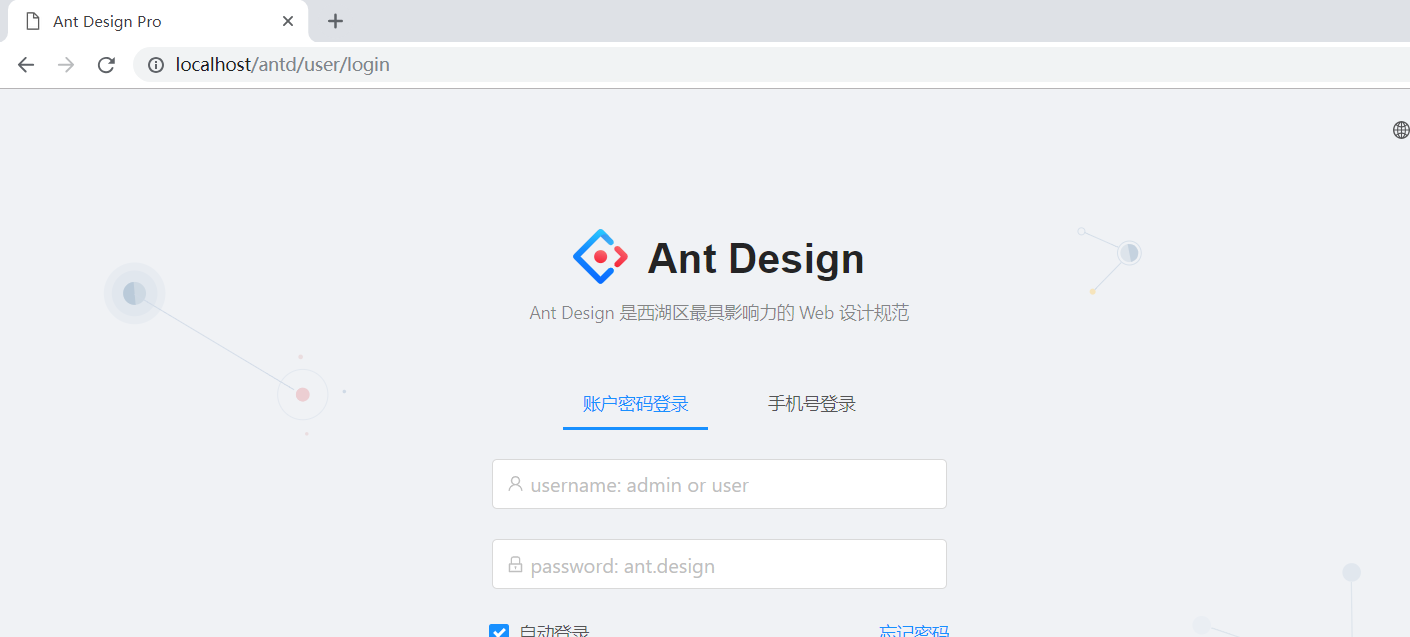
Task: Click the password input field
Action: pyautogui.click(x=719, y=564)
